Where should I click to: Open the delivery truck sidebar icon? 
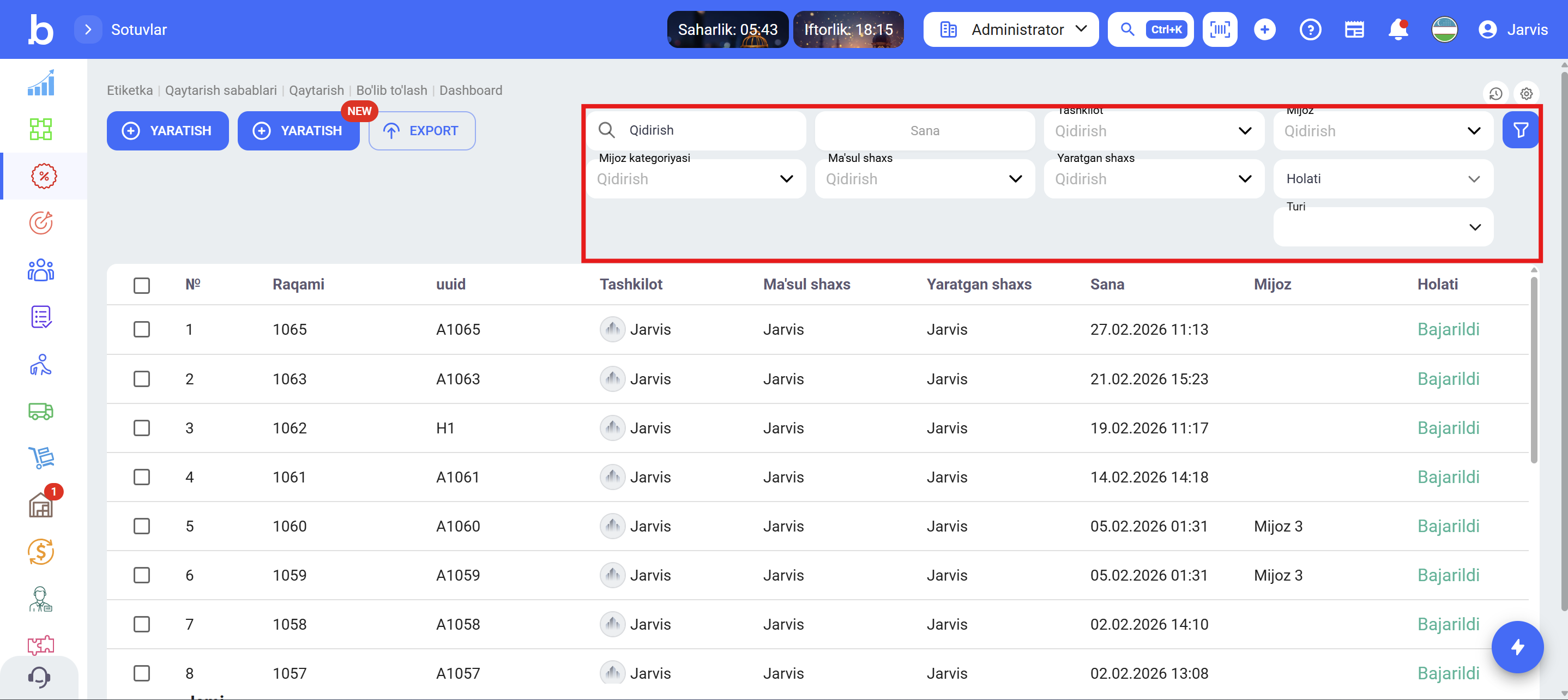click(x=41, y=412)
